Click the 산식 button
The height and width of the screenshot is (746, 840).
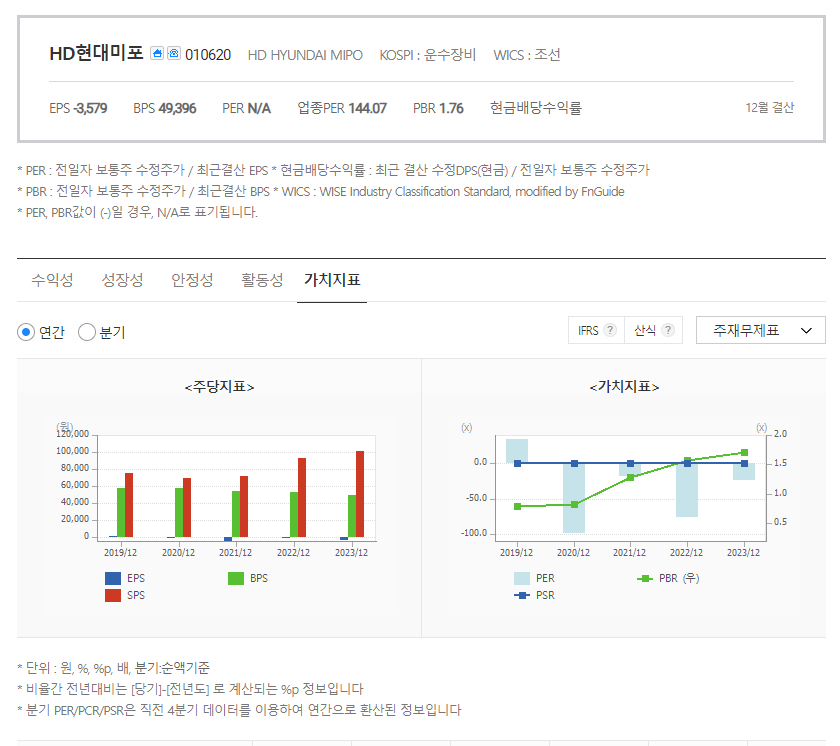654,330
